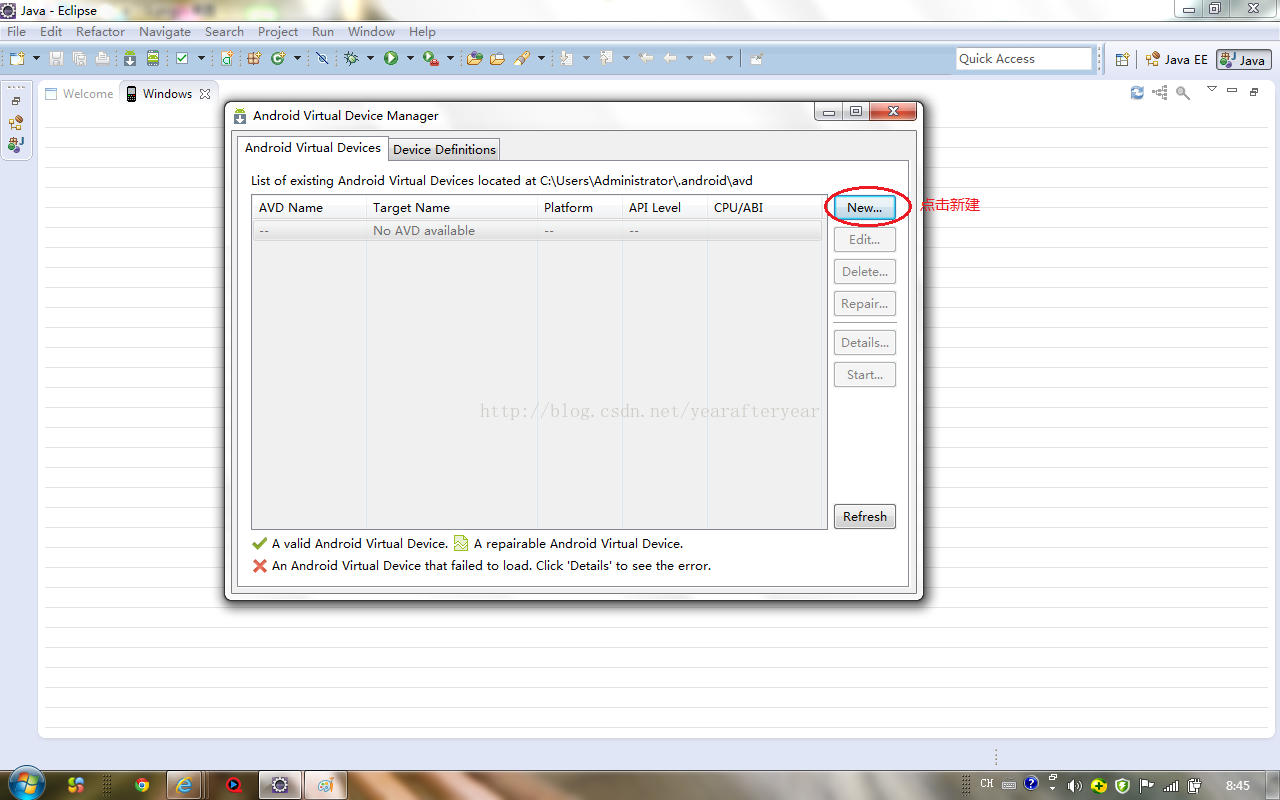Expand the Lint check dropdown arrow
Viewport: 1280px width, 800px height.
pyautogui.click(x=201, y=59)
